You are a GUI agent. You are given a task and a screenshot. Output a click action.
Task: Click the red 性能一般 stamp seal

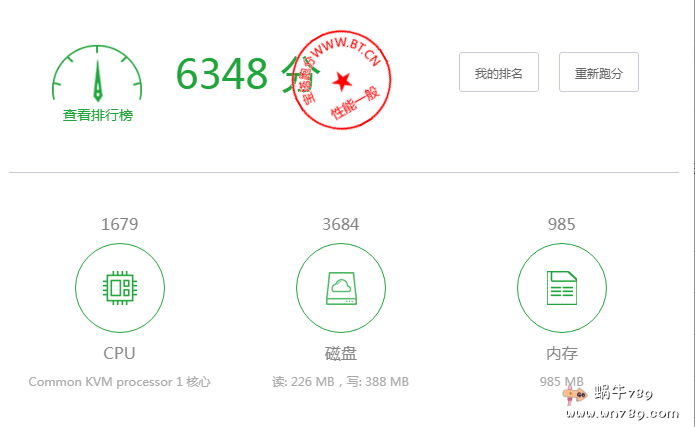click(x=344, y=81)
